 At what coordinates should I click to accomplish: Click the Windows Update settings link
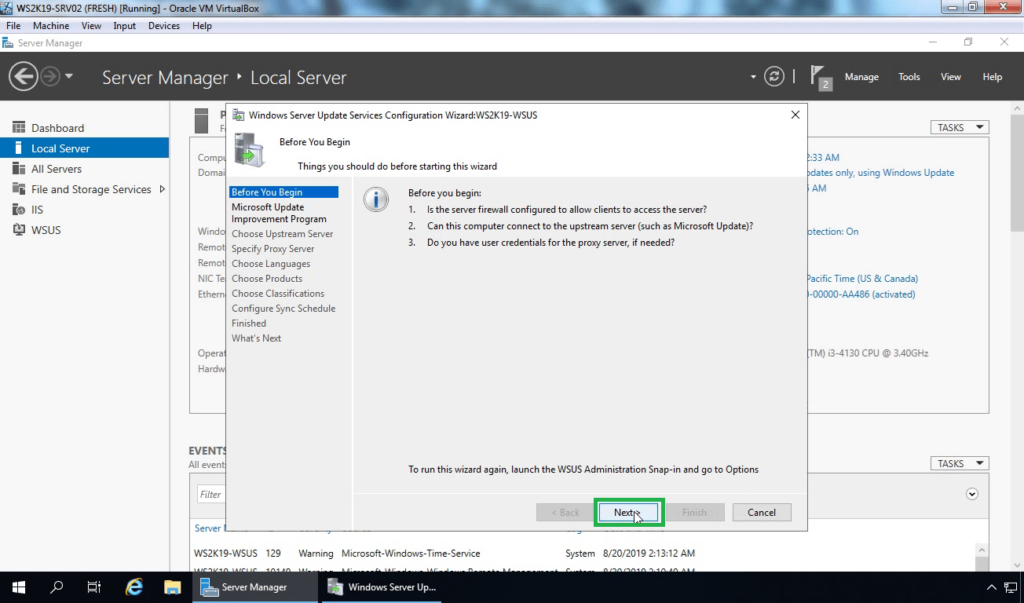[880, 172]
